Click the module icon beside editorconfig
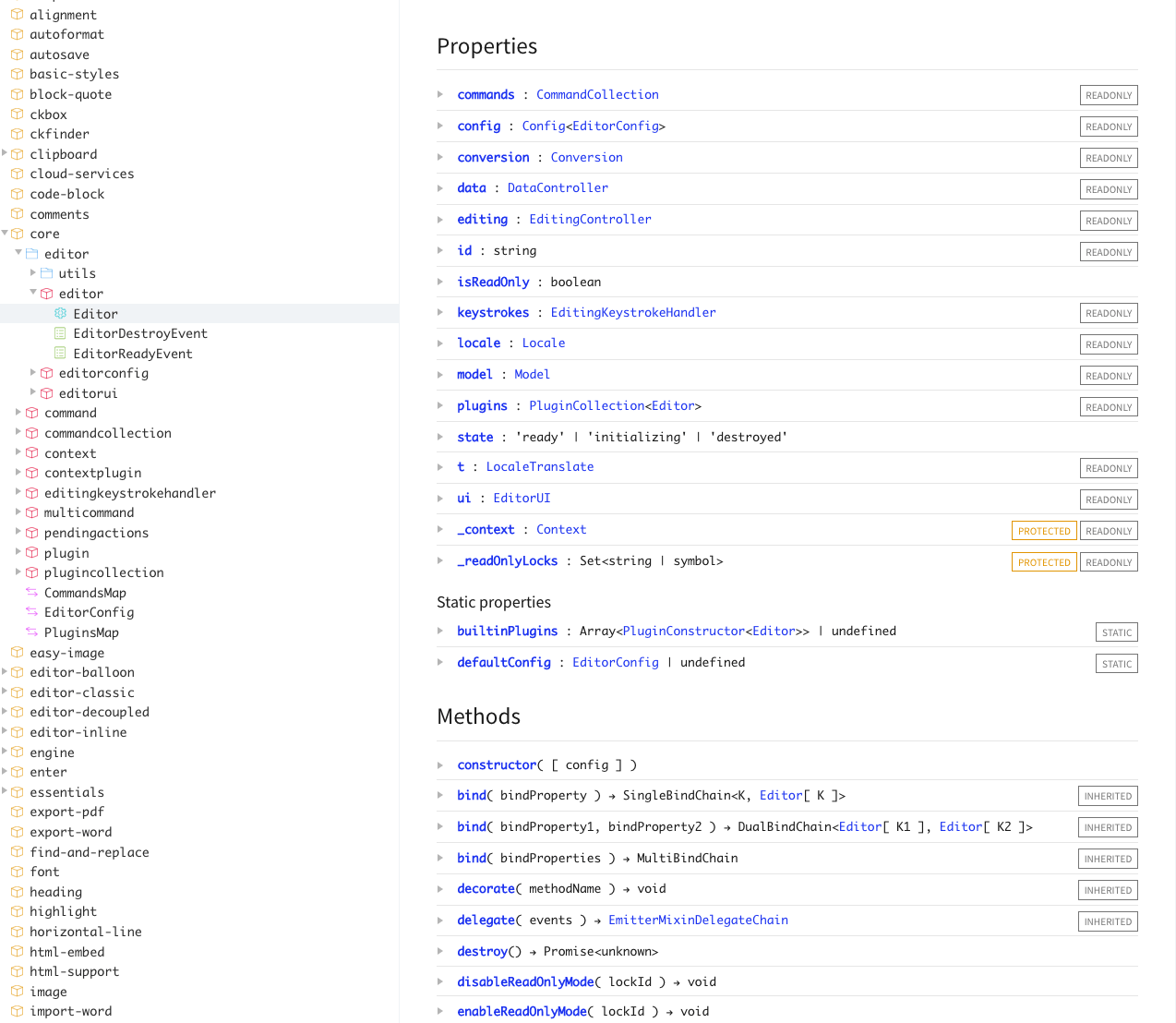This screenshot has height=1023, width=1176. (x=46, y=373)
